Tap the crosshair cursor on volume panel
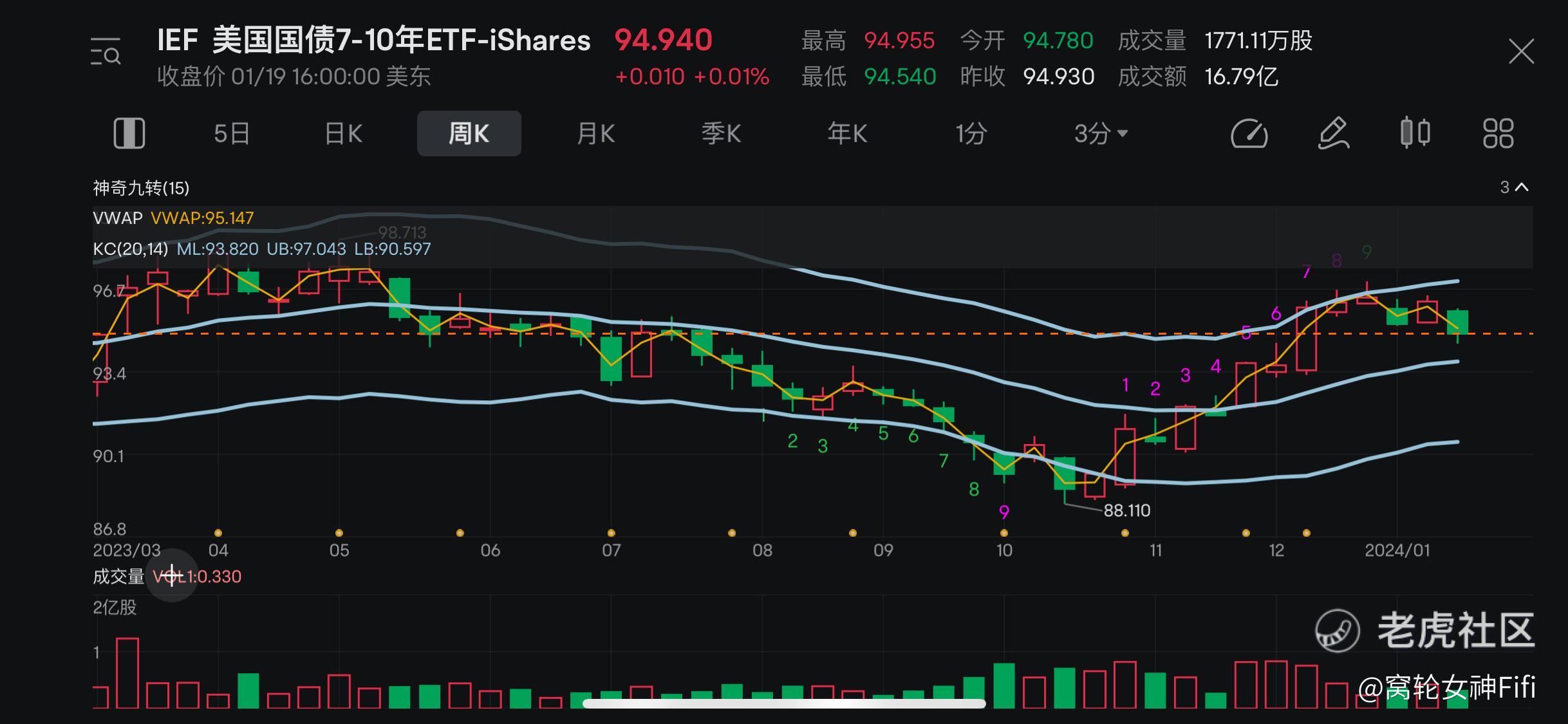This screenshot has width=1568, height=724. 172,576
